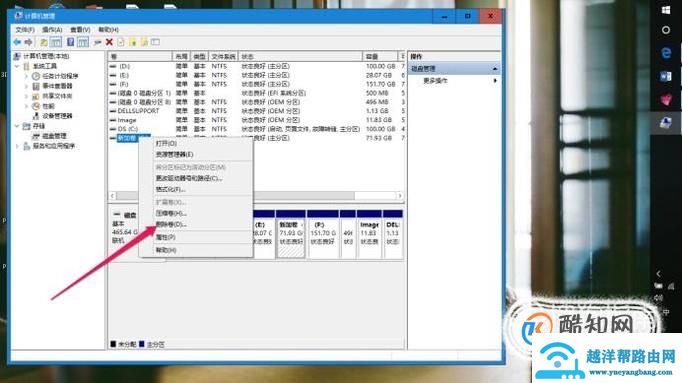The height and width of the screenshot is (383, 682).
Task: Choose 帮助(H) at the context menu bottom
Action: (x=166, y=250)
